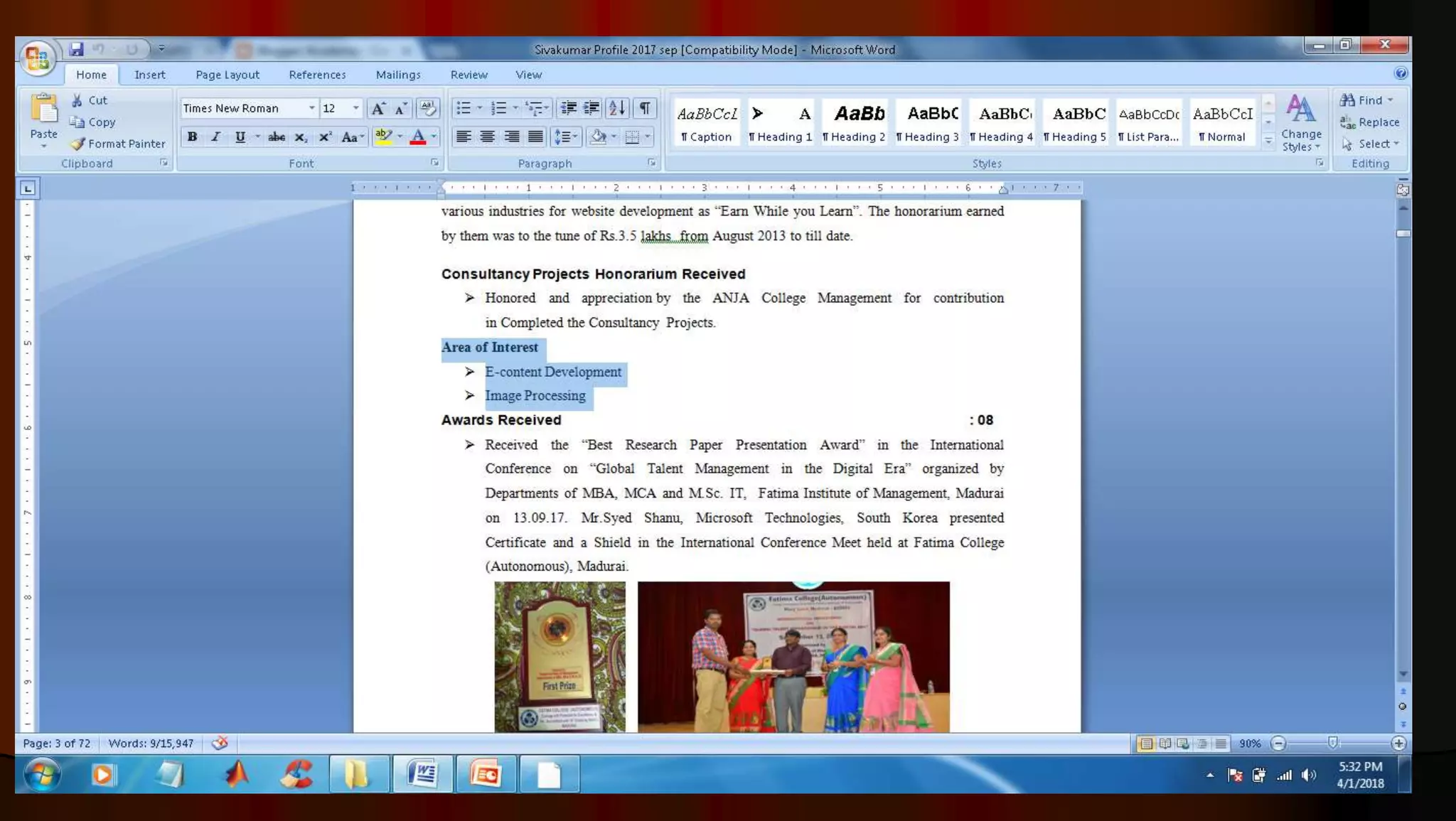The height and width of the screenshot is (821, 1456).
Task: Open the Times New Roman font dropdown
Action: [311, 108]
